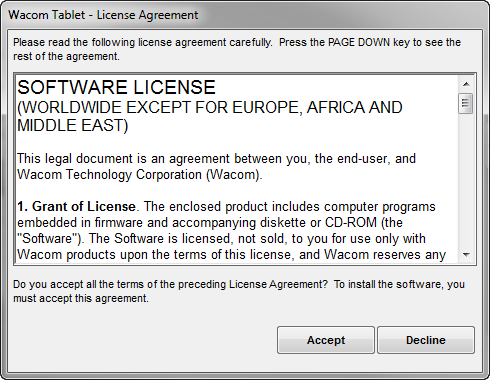This screenshot has width=490, height=380.
Task: Click the scroll down arrow in license text
Action: pyautogui.click(x=466, y=255)
